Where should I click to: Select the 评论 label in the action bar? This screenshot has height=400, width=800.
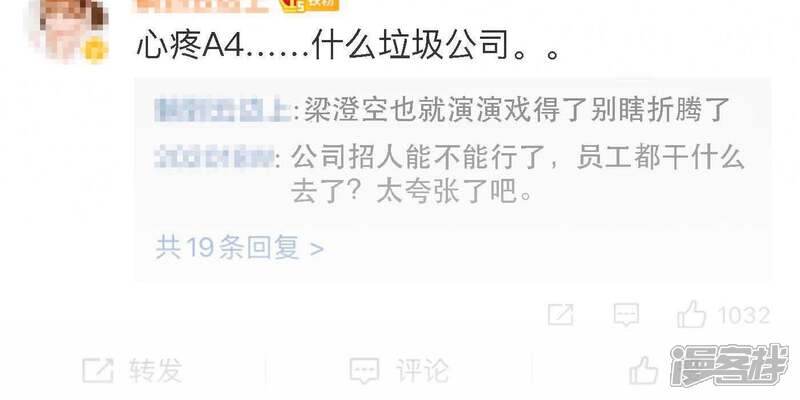tap(422, 370)
